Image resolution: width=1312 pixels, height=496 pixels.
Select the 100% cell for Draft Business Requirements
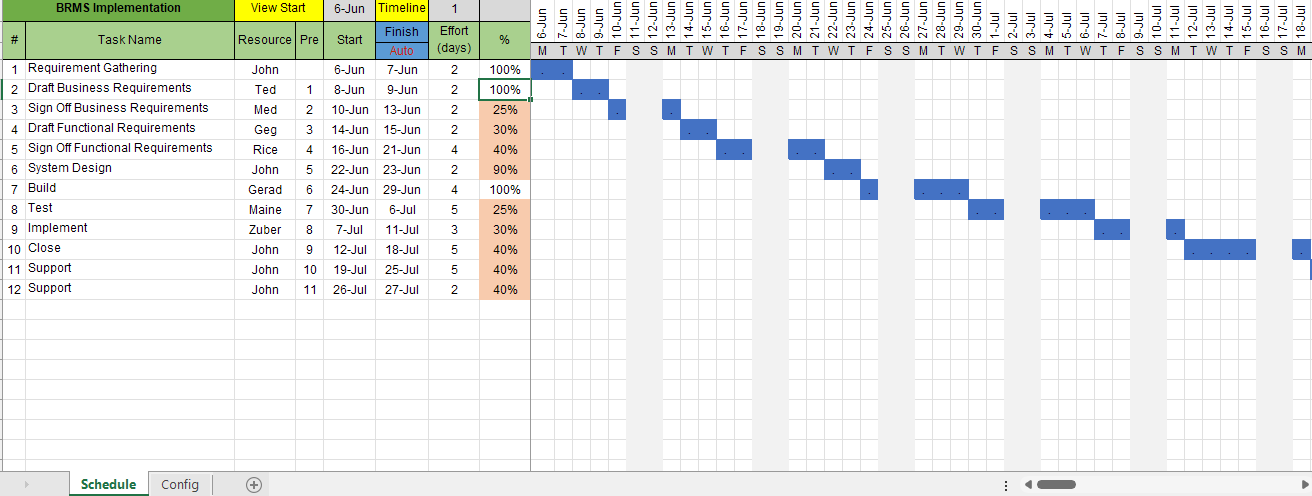pos(505,90)
